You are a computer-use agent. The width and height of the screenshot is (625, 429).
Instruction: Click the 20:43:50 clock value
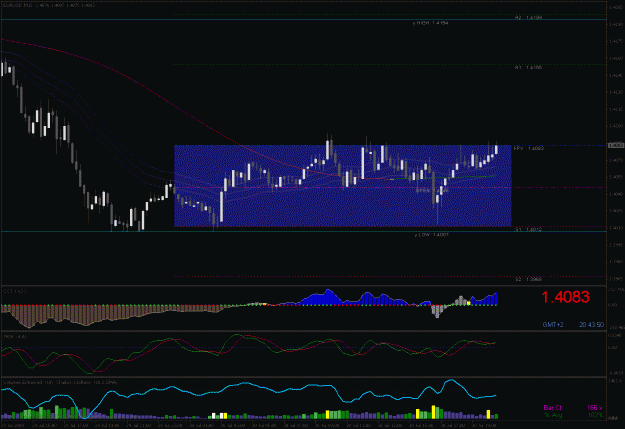tap(592, 325)
